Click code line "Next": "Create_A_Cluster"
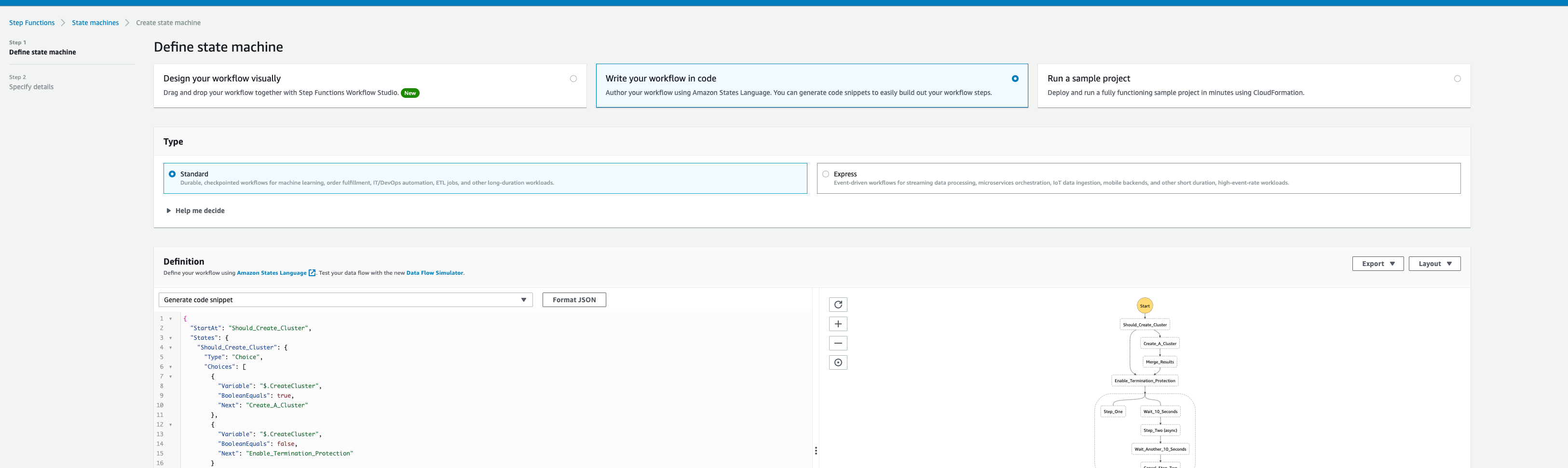Viewport: 1568px width, 468px height. (263, 405)
